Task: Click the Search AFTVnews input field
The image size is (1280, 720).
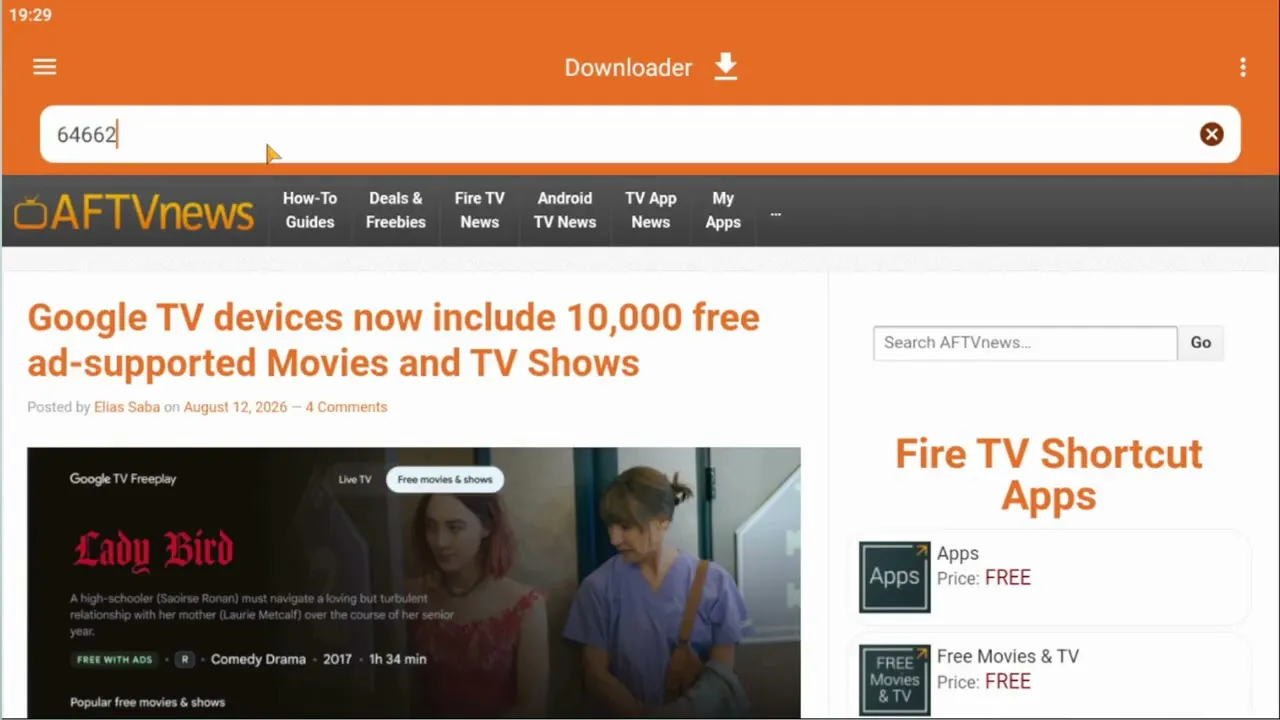Action: [x=1025, y=342]
